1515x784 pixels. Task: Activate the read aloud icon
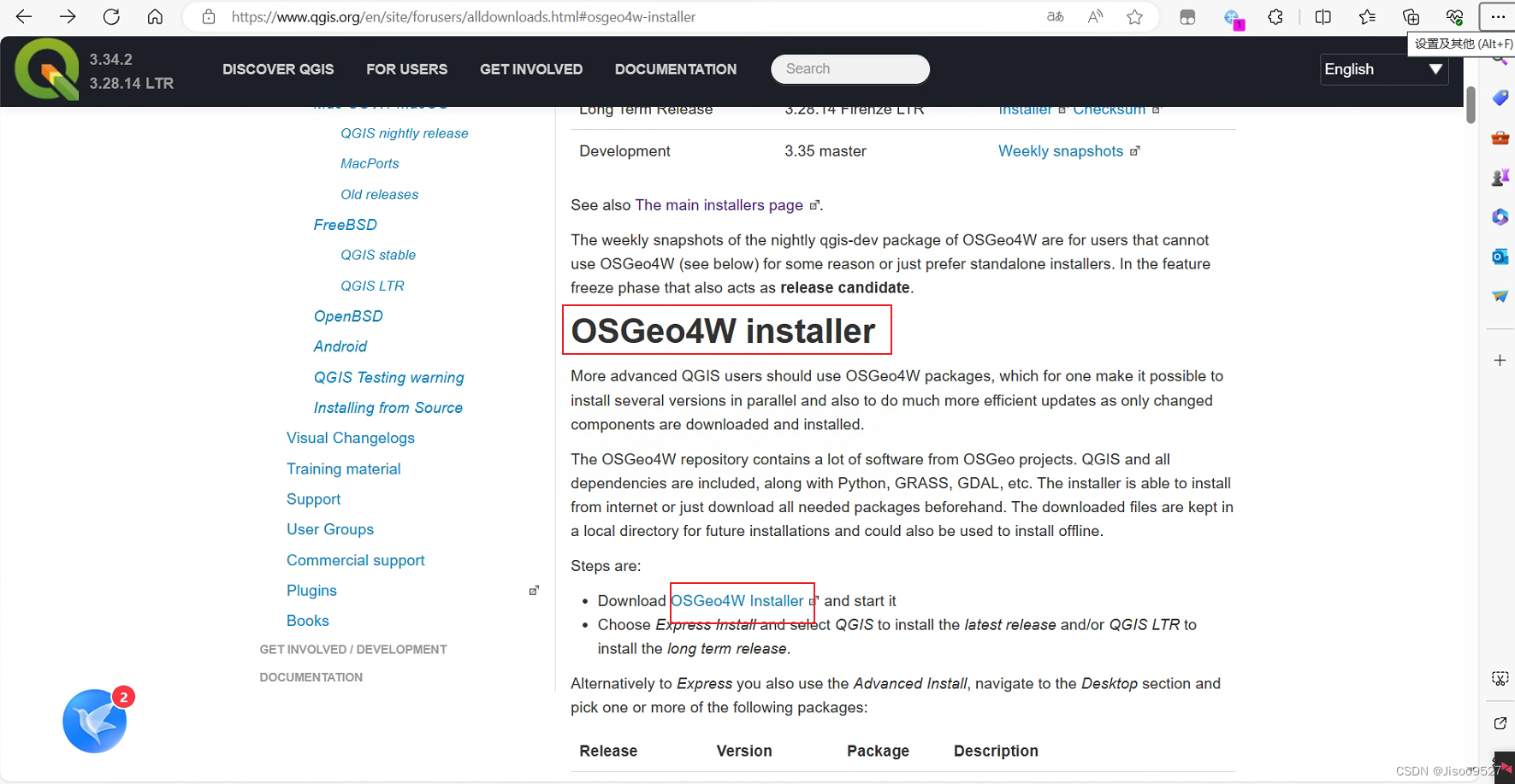click(x=1095, y=17)
